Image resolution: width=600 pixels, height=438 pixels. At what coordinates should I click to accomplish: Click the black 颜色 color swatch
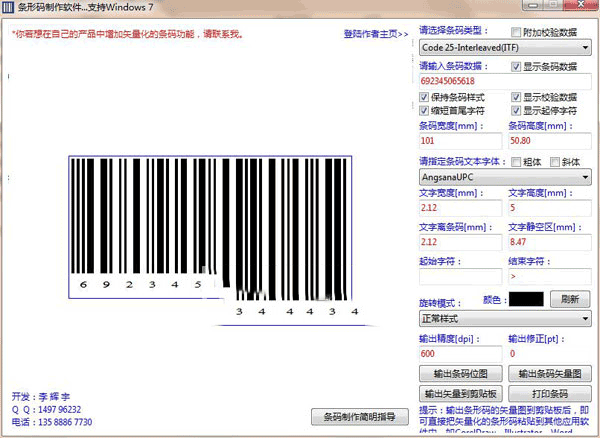click(526, 299)
